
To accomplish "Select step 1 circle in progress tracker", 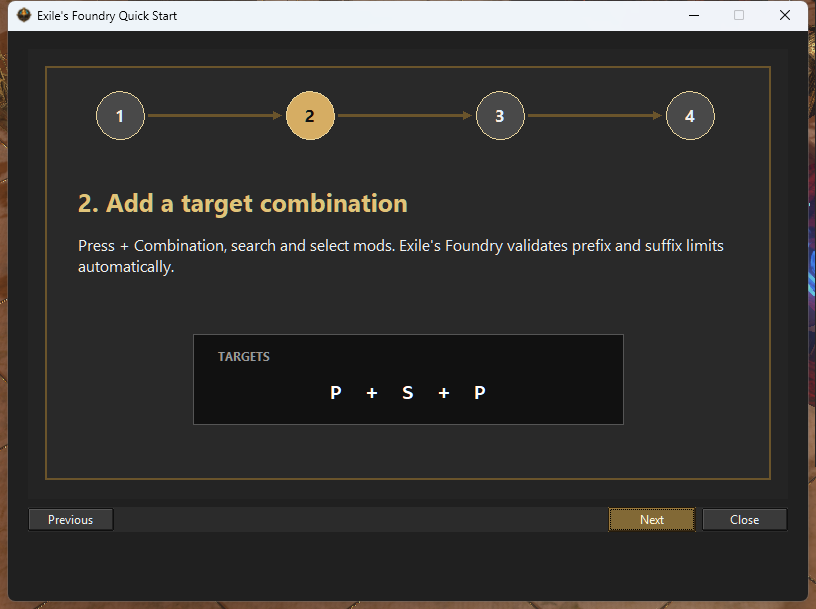I will (120, 116).
